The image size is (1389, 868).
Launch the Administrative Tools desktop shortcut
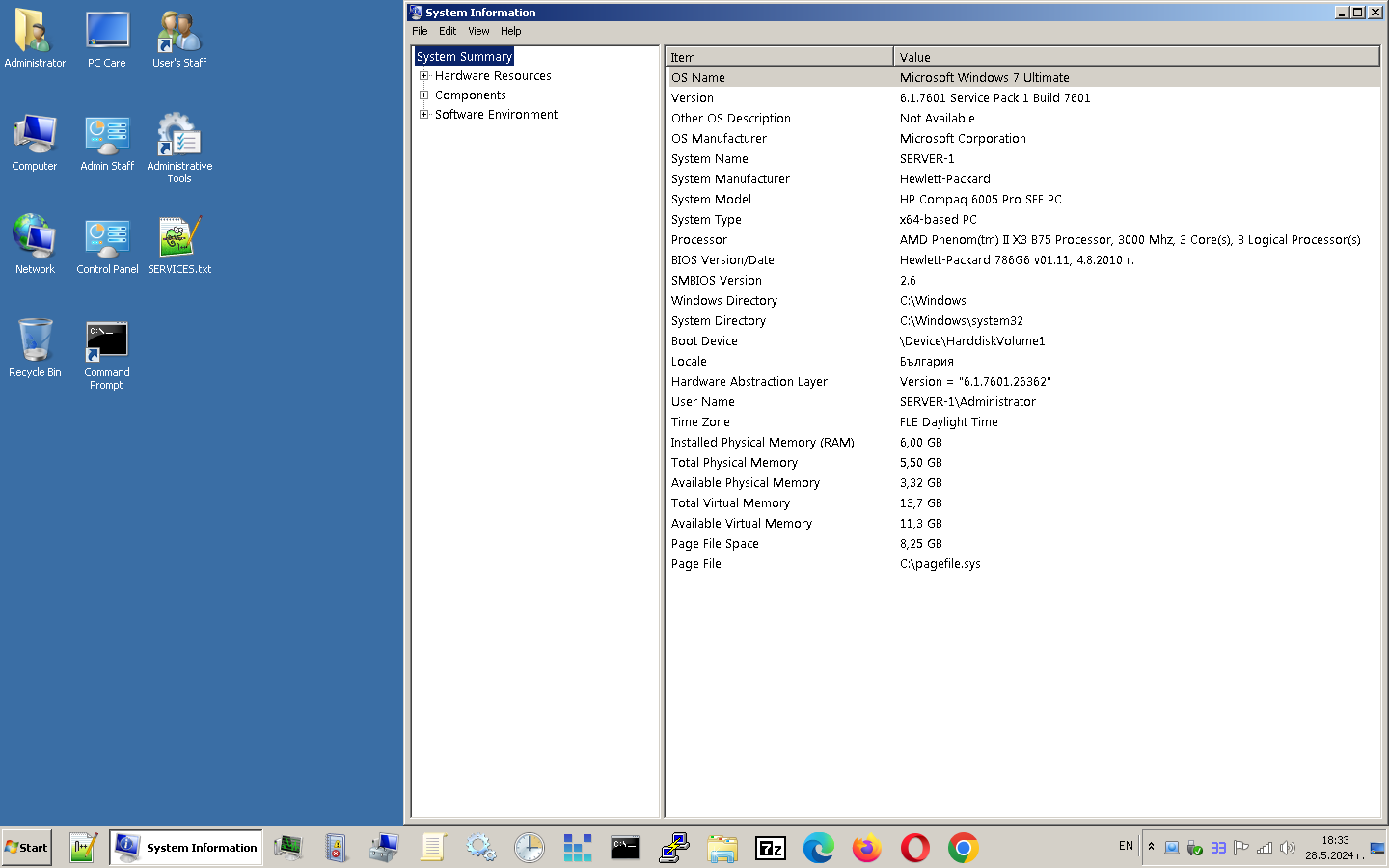coord(179,148)
